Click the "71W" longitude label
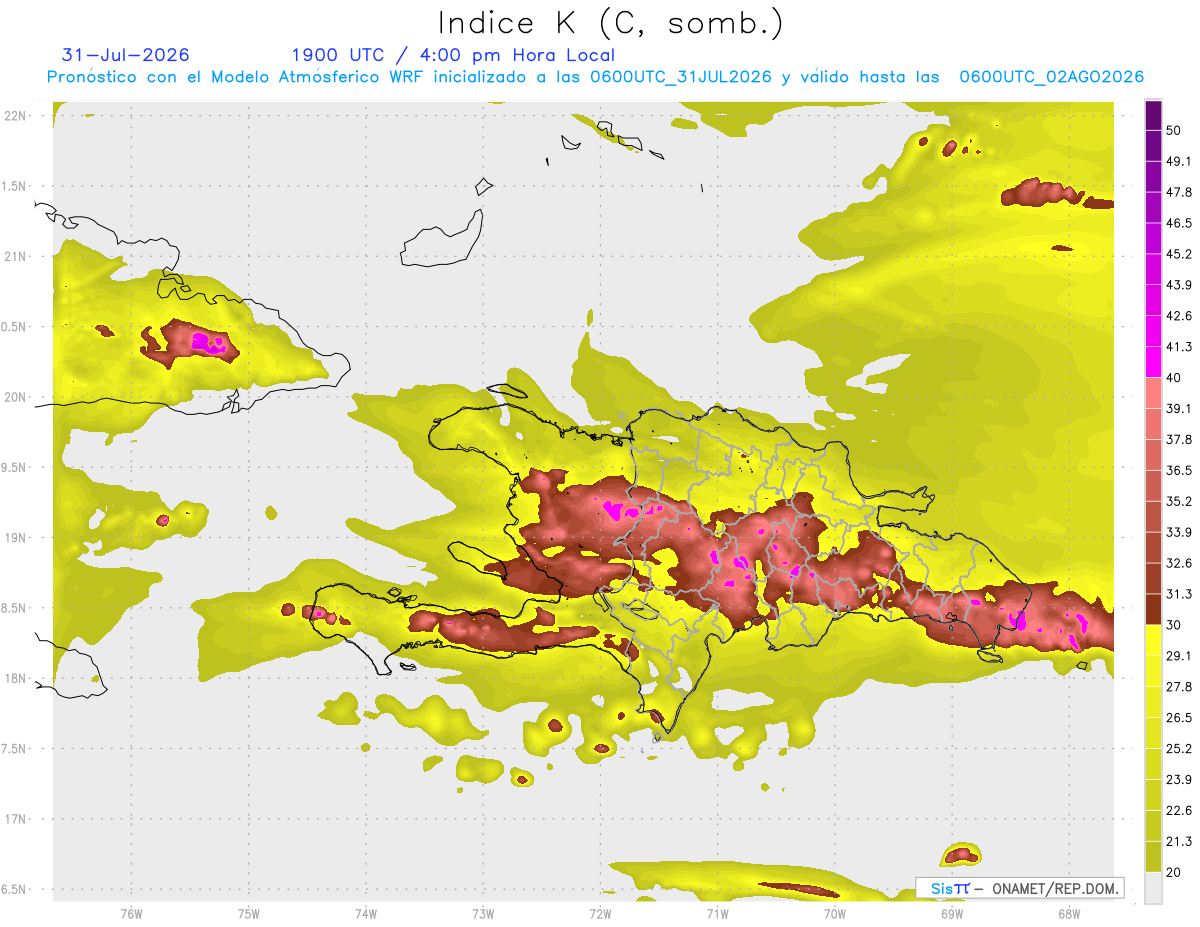Image resolution: width=1200 pixels, height=927 pixels. pyautogui.click(x=717, y=913)
